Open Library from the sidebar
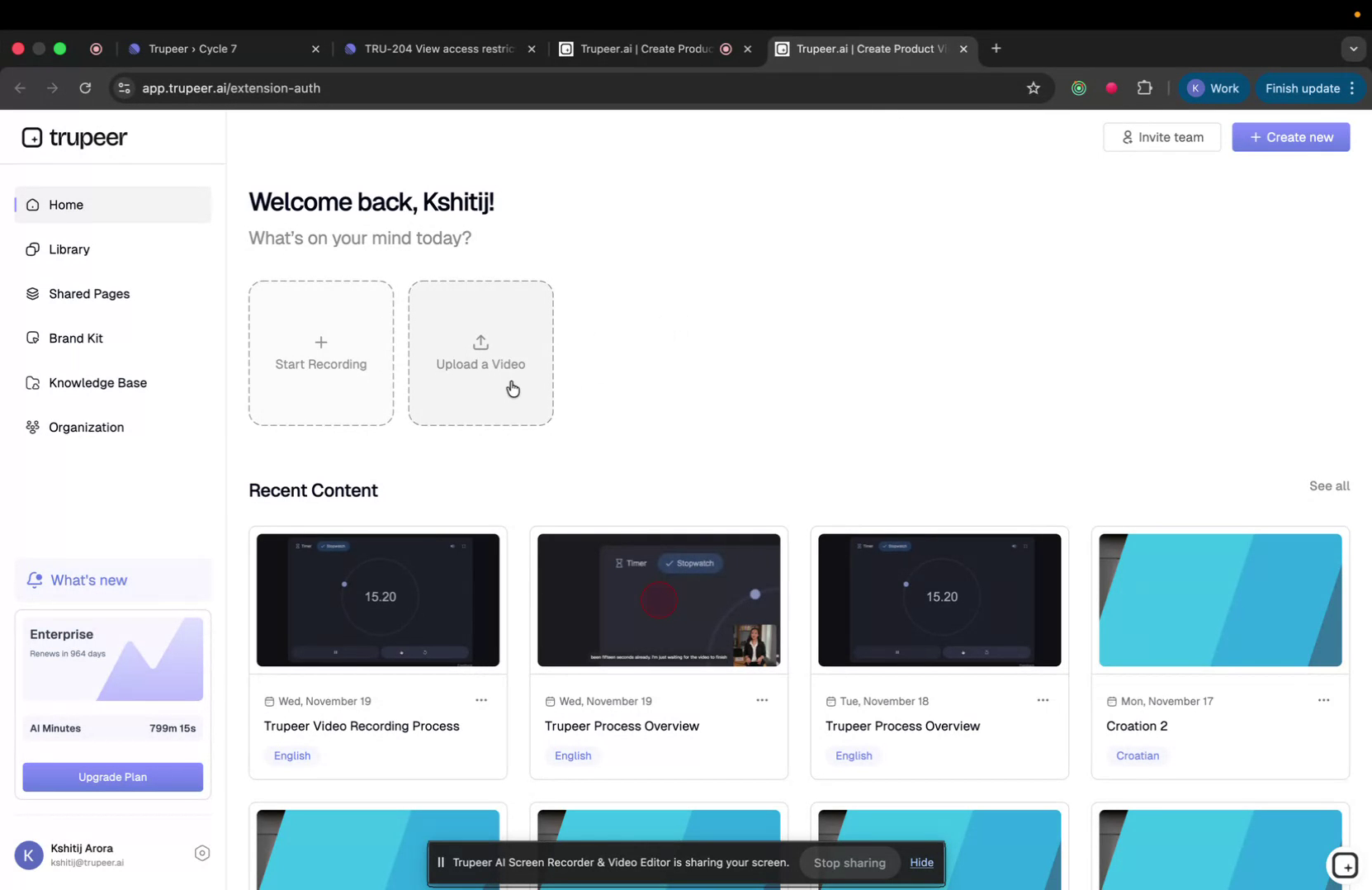The width and height of the screenshot is (1372, 890). [69, 249]
